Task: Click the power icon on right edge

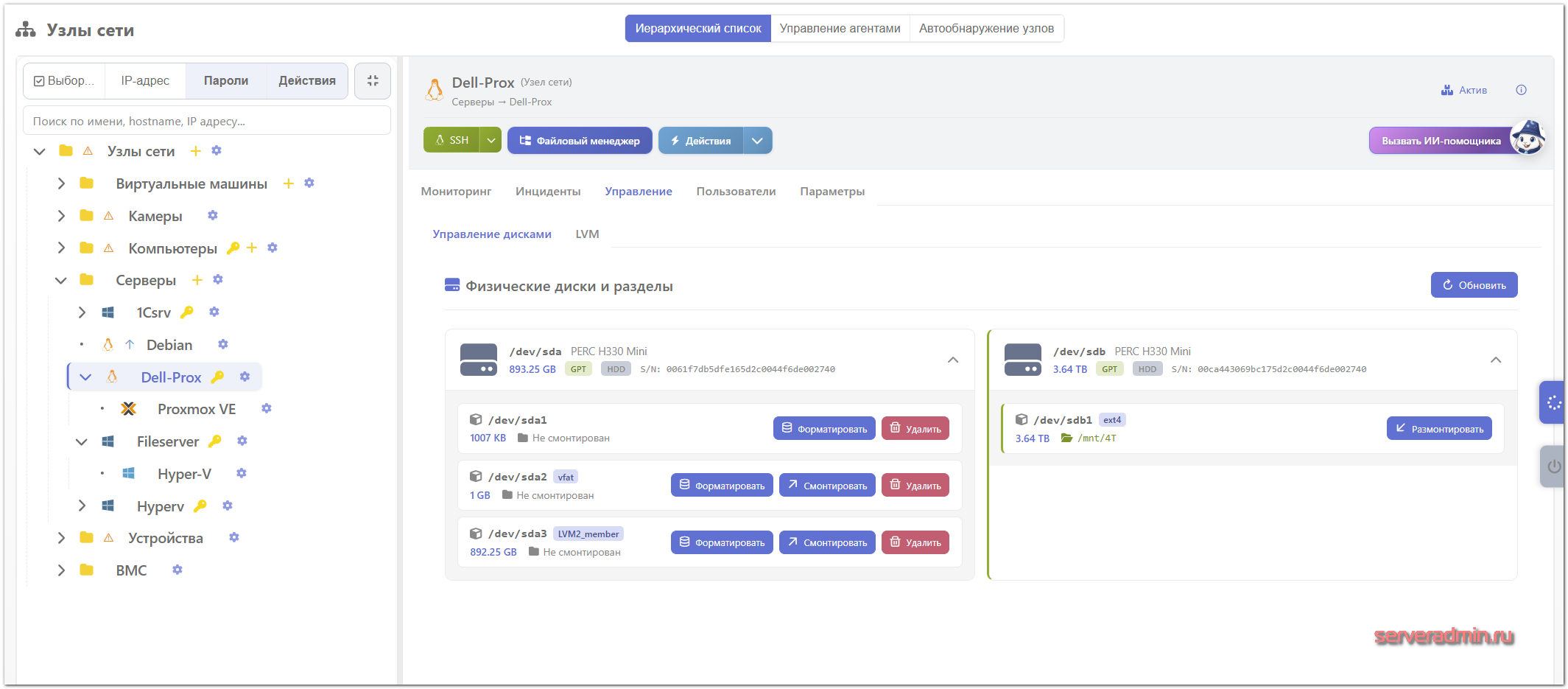Action: point(1553,466)
